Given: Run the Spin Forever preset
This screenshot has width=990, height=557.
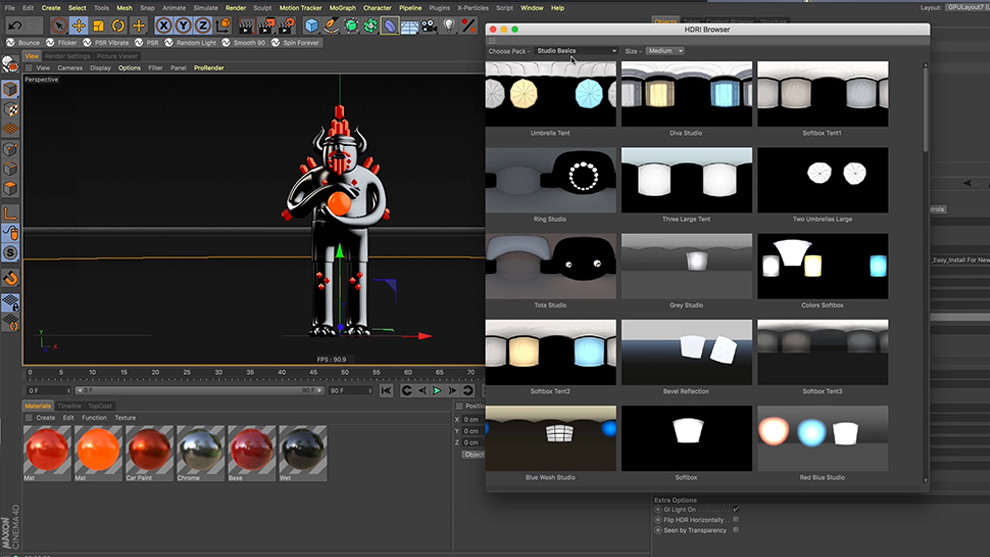Looking at the screenshot, I should tap(295, 43).
